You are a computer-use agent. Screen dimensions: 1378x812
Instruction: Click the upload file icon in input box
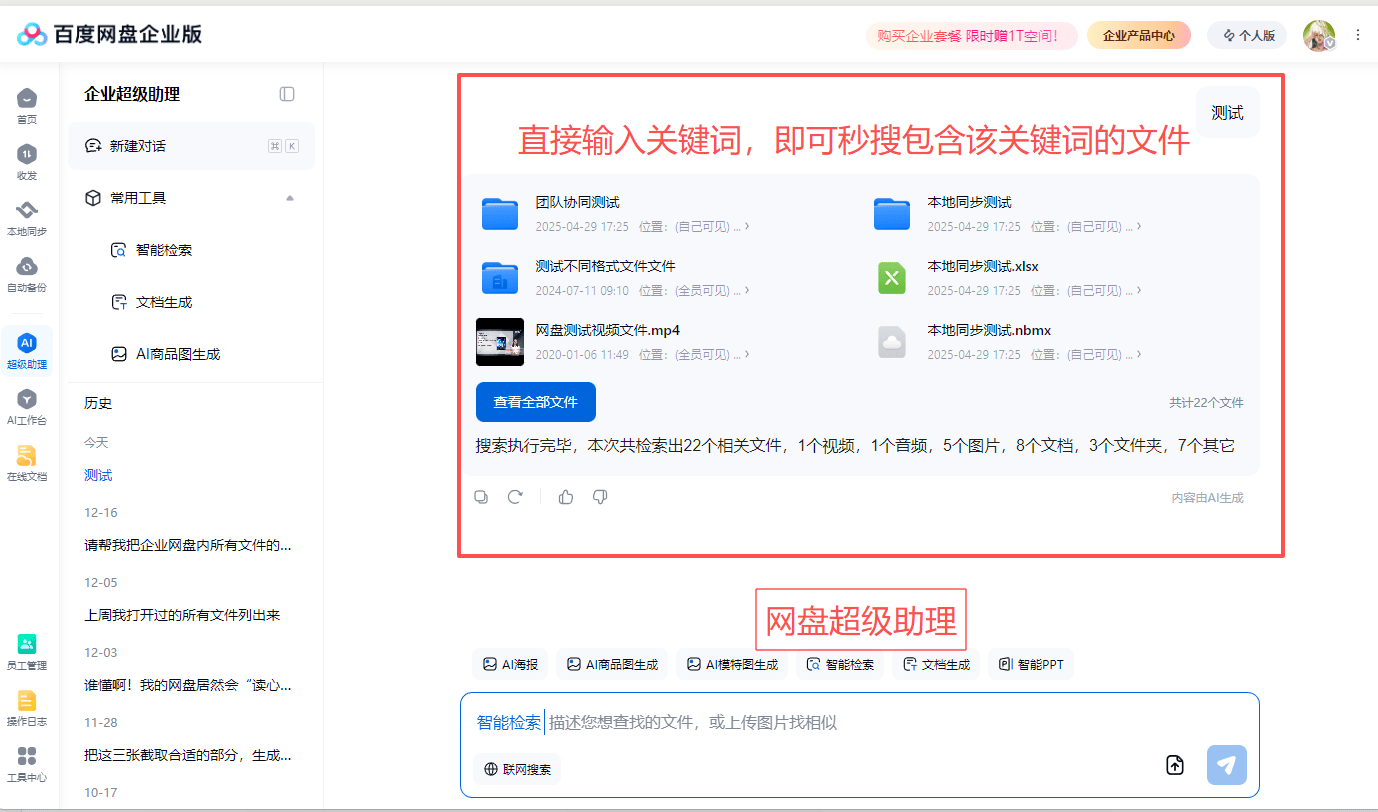(x=1175, y=765)
